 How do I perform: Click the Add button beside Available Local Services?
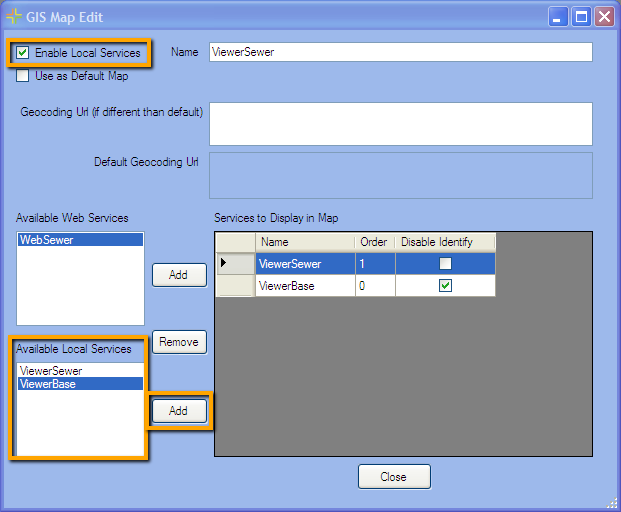click(x=179, y=411)
